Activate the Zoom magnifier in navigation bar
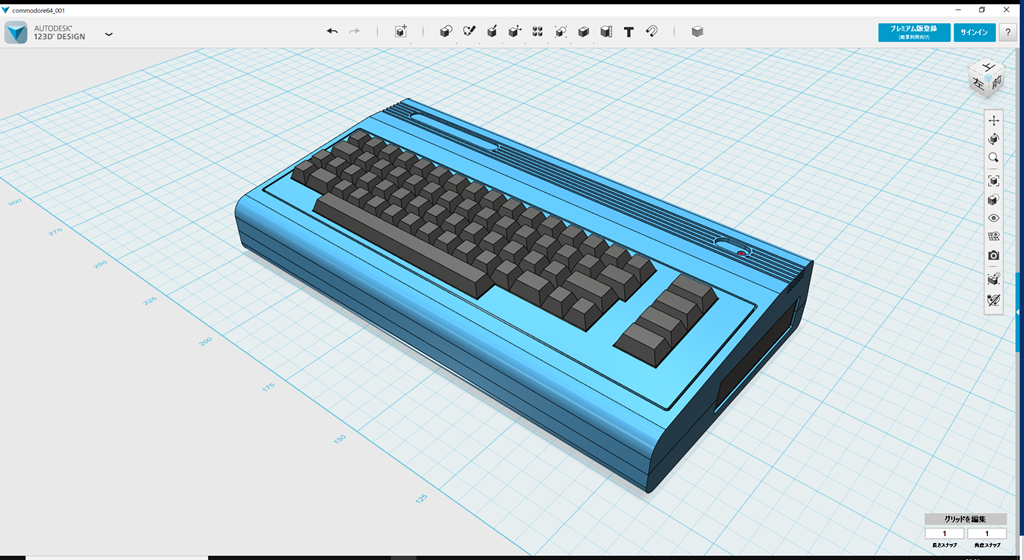Viewport: 1024px width, 560px height. (x=993, y=158)
